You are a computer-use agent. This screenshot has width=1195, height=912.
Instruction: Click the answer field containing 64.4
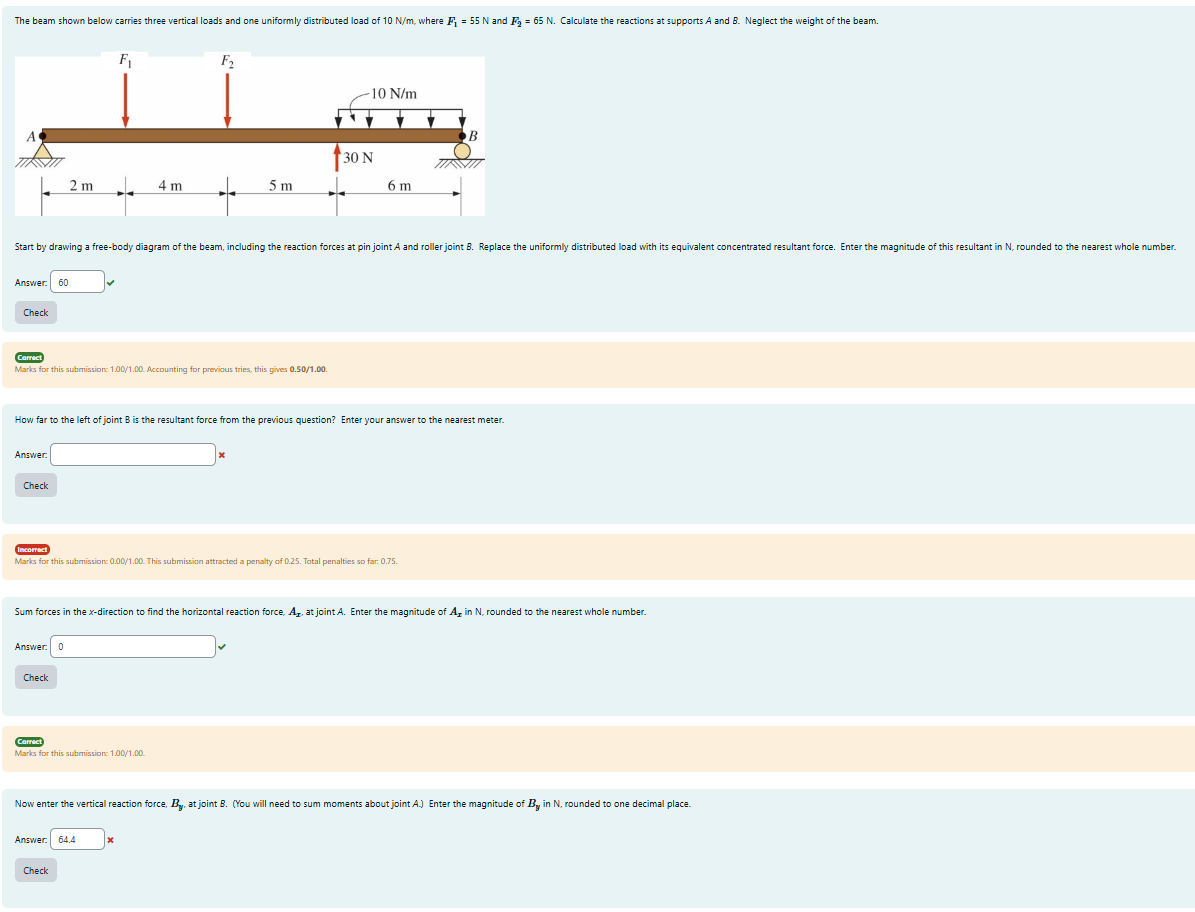[x=78, y=840]
